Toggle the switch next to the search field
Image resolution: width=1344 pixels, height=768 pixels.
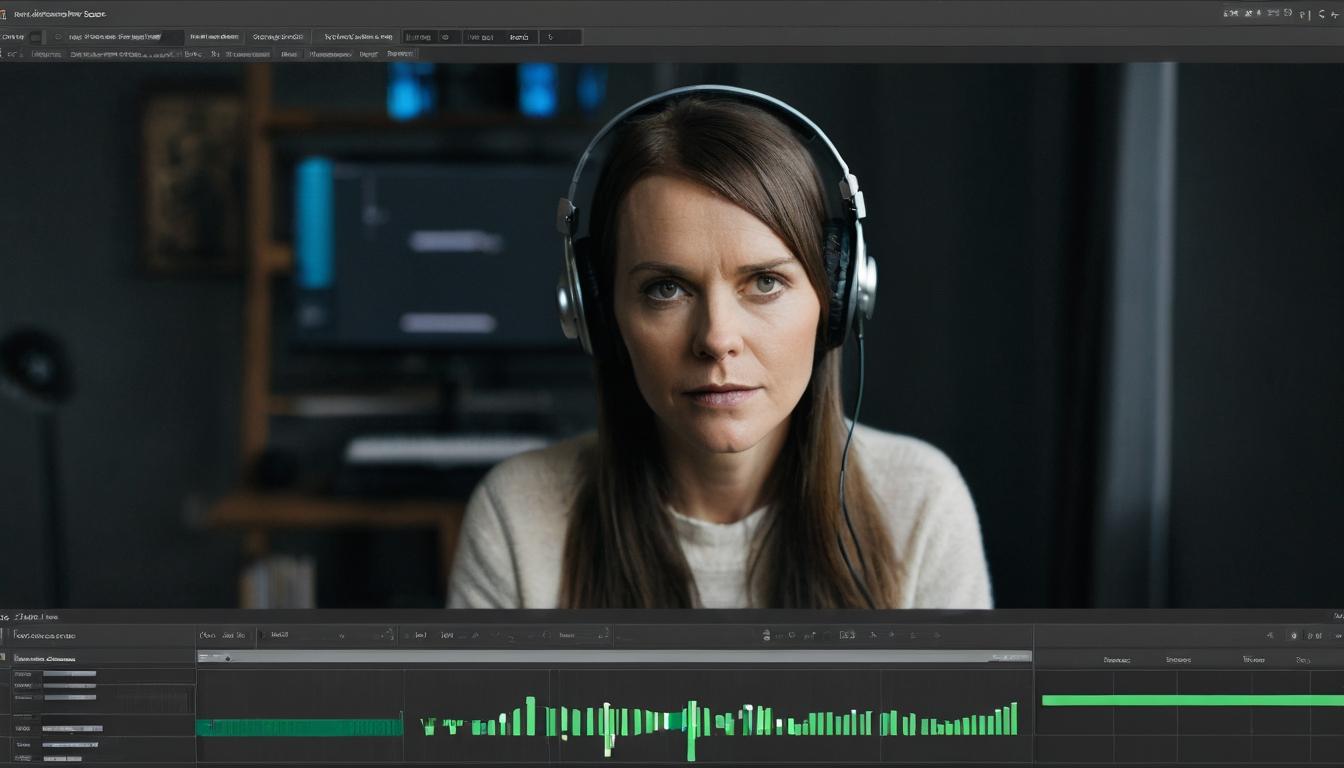click(36, 36)
